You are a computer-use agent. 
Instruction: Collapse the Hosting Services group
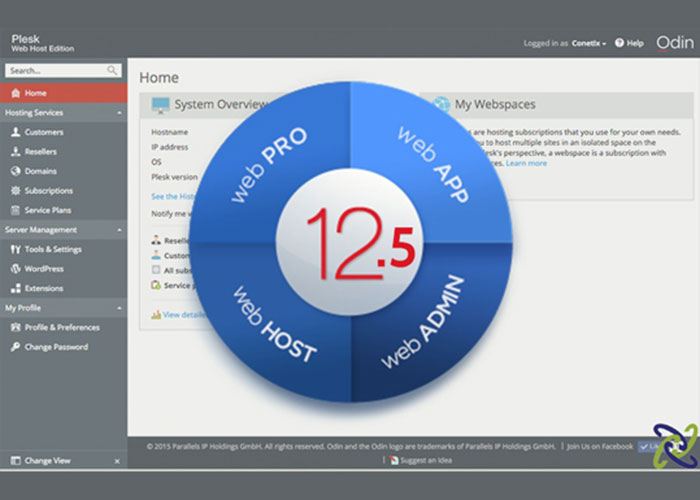pyautogui.click(x=119, y=113)
